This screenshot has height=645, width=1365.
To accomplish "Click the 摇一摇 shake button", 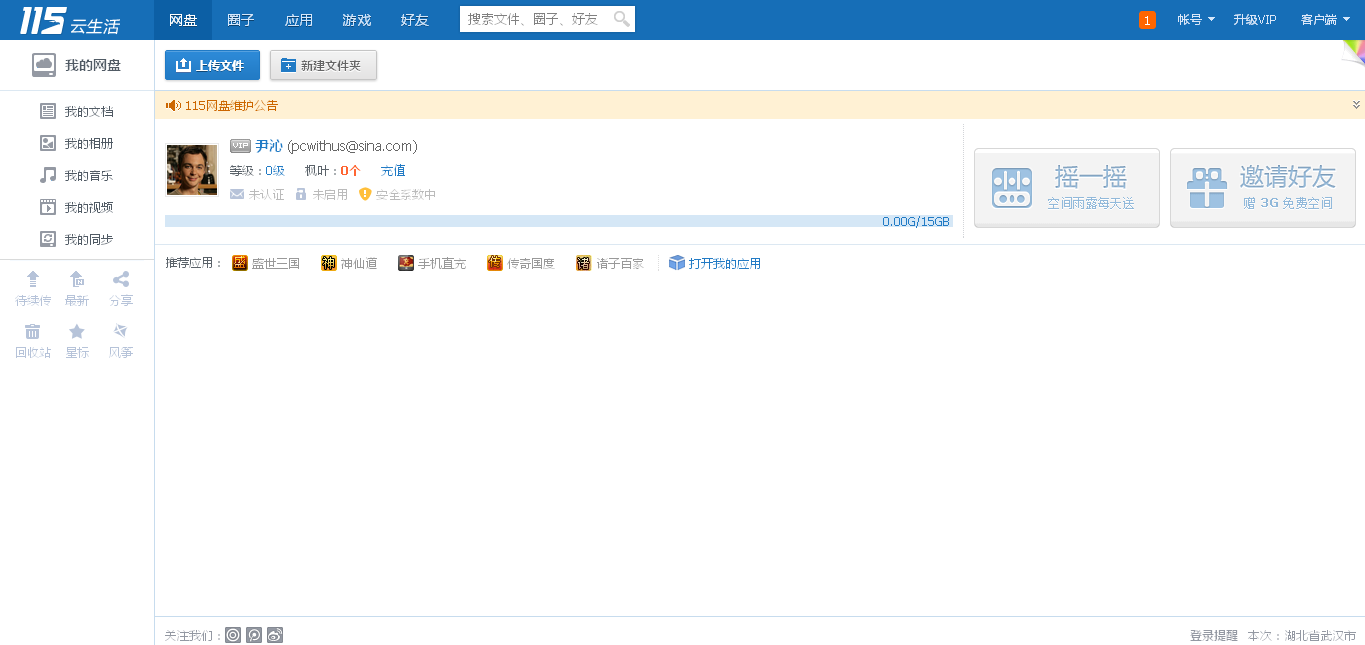I will 1067,188.
